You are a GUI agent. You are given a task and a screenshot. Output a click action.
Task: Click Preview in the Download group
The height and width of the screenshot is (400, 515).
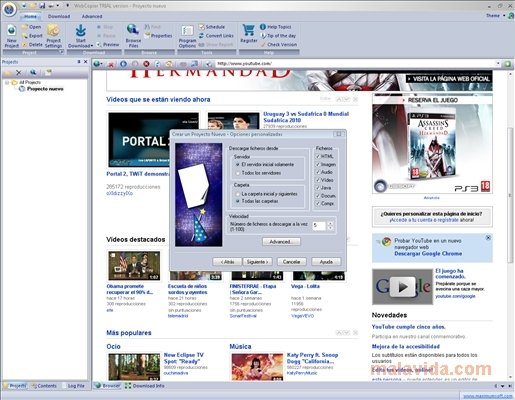(108, 44)
